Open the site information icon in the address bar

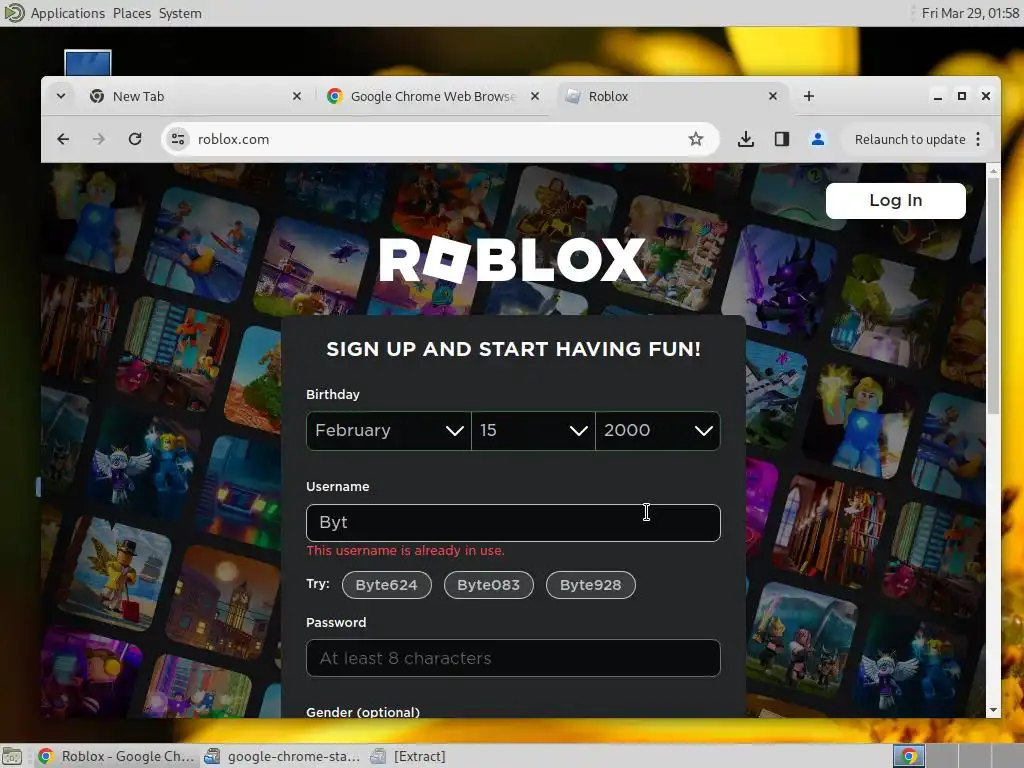pos(178,139)
